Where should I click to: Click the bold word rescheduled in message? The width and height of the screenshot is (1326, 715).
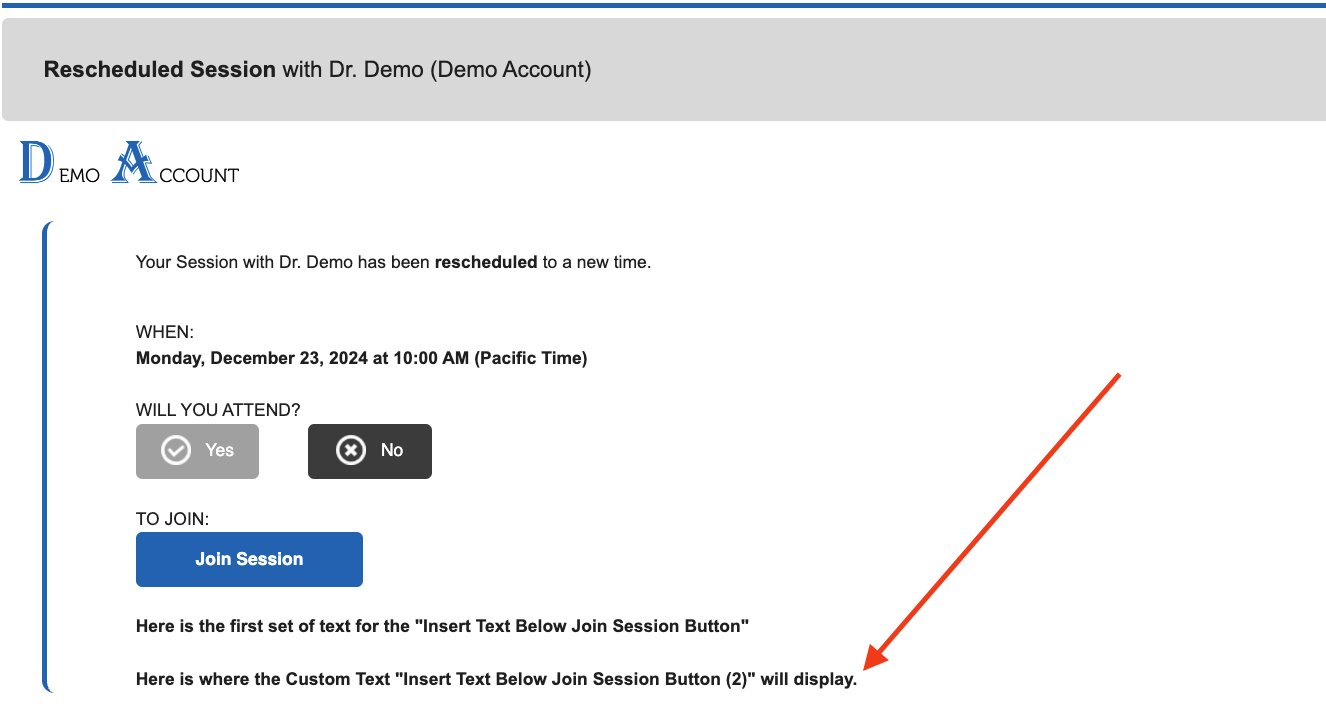pos(486,264)
